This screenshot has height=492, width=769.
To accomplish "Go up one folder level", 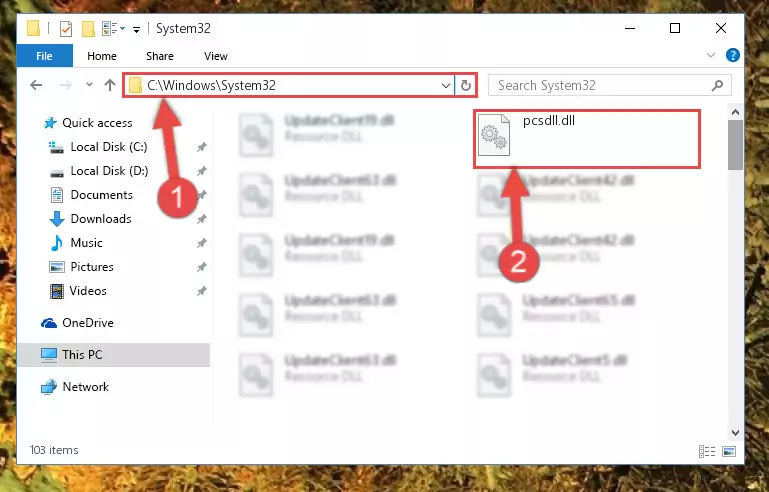I will [110, 85].
